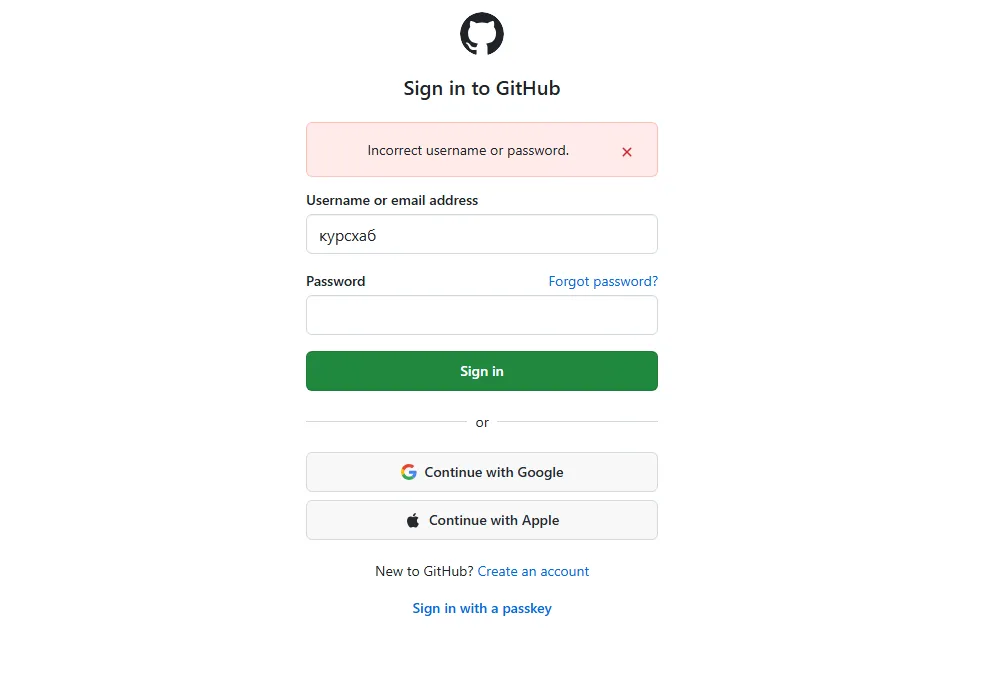
Task: Focus the Username or email address field
Action: (482, 234)
